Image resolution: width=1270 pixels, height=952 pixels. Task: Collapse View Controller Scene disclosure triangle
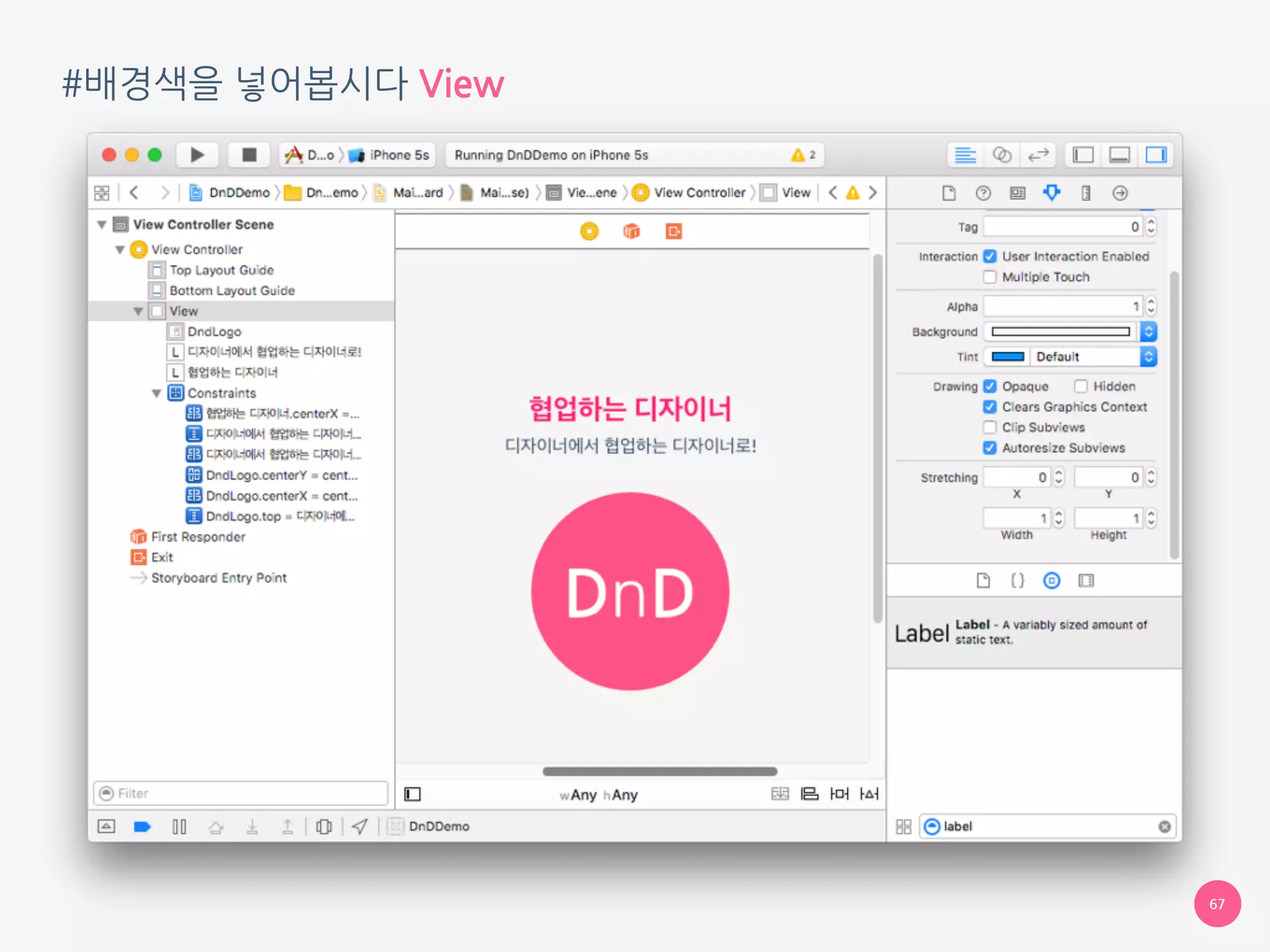click(x=102, y=224)
